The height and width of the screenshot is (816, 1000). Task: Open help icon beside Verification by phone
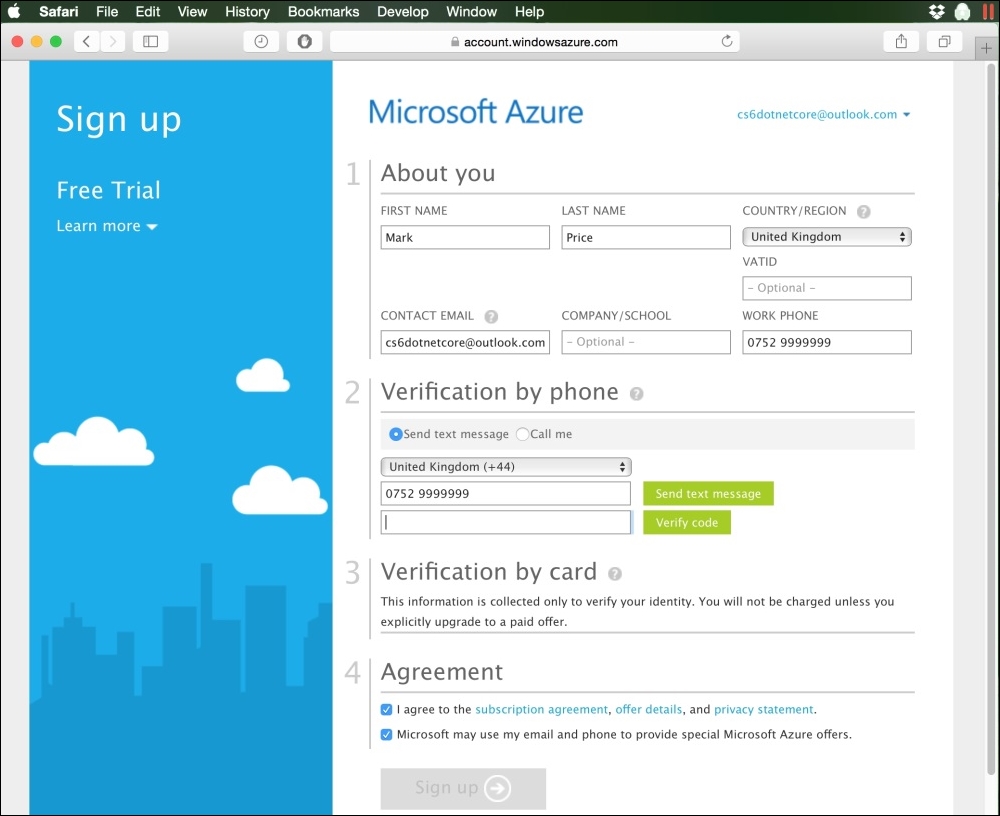(636, 394)
